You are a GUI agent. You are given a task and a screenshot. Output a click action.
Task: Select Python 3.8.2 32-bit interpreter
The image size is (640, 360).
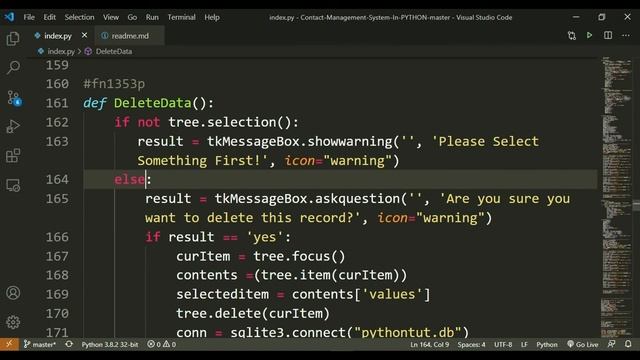[110, 344]
